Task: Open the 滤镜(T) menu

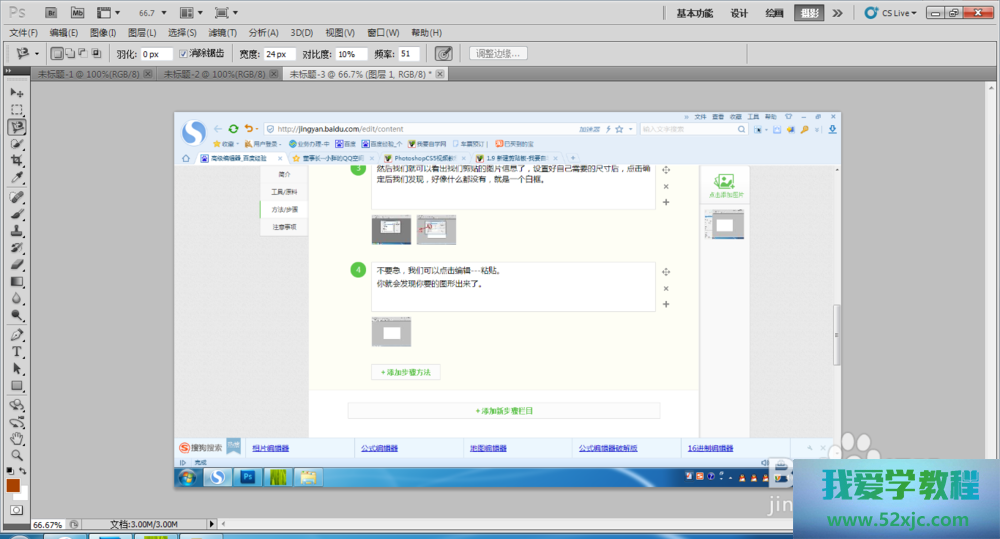Action: [x=223, y=33]
